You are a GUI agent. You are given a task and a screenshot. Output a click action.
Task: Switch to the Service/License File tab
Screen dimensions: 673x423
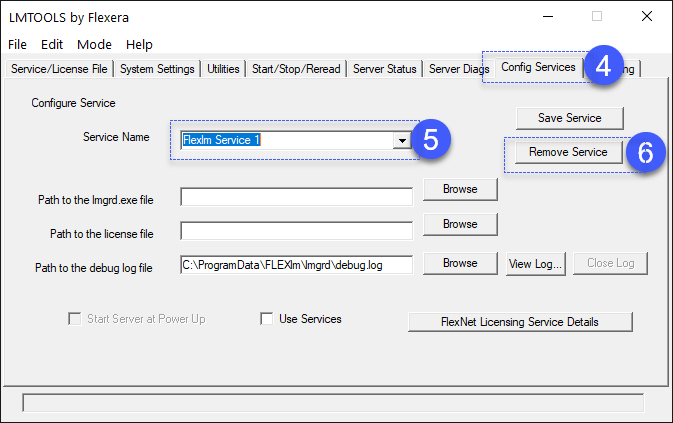coord(59,69)
